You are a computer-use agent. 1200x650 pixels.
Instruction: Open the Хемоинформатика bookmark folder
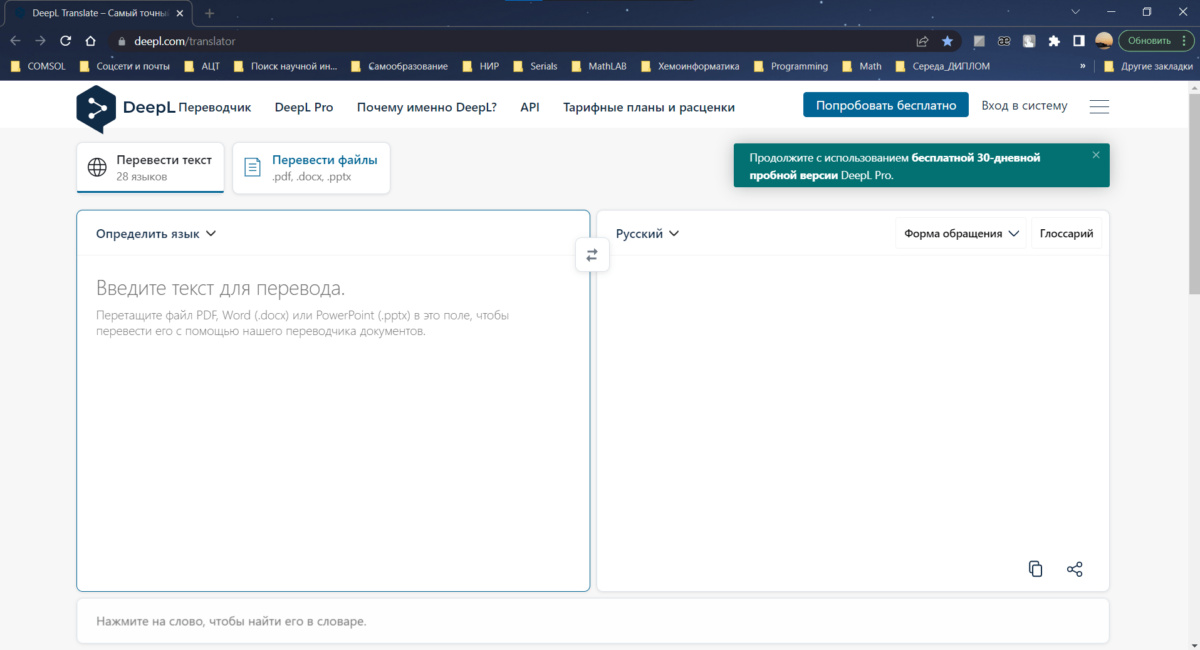pyautogui.click(x=690, y=66)
